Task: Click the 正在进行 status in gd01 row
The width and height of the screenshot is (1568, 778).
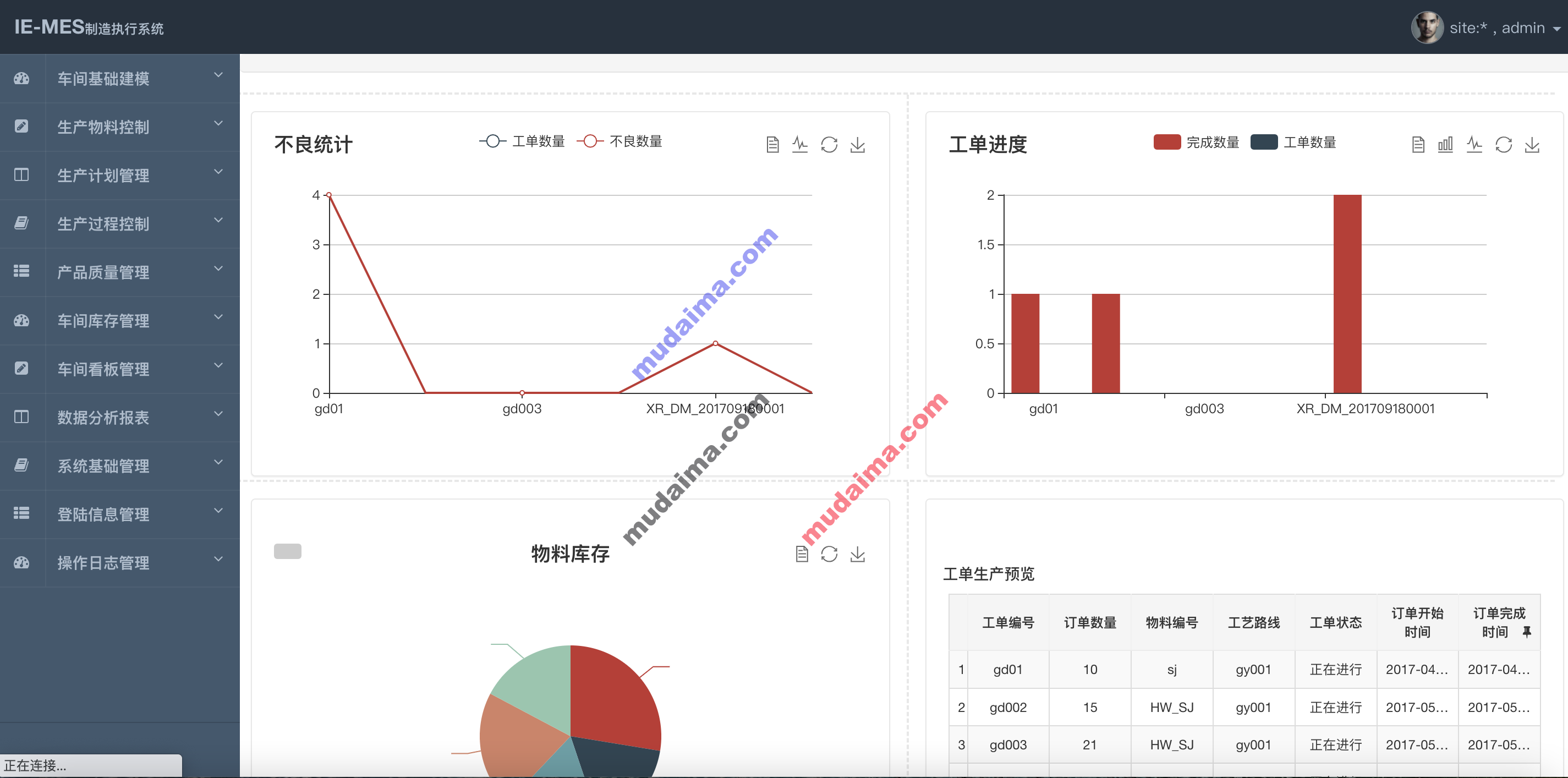Action: pyautogui.click(x=1335, y=670)
